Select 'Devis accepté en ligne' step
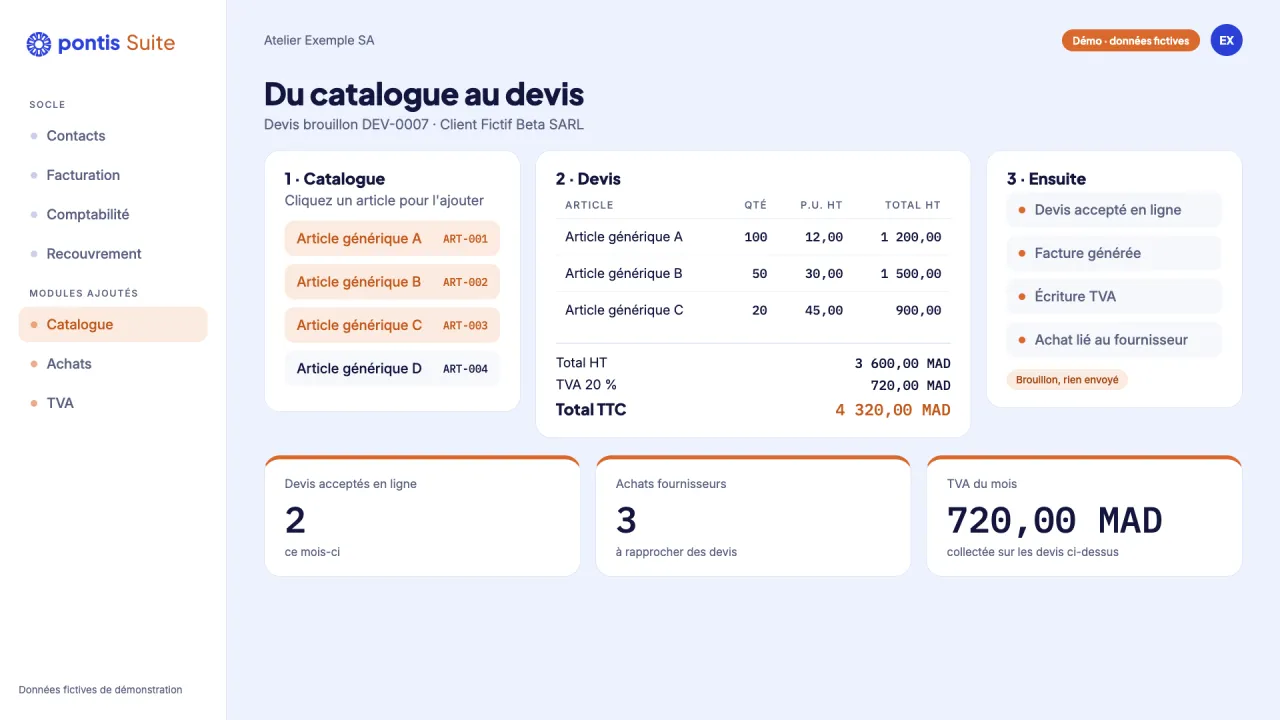The image size is (1280, 720). coord(1114,210)
